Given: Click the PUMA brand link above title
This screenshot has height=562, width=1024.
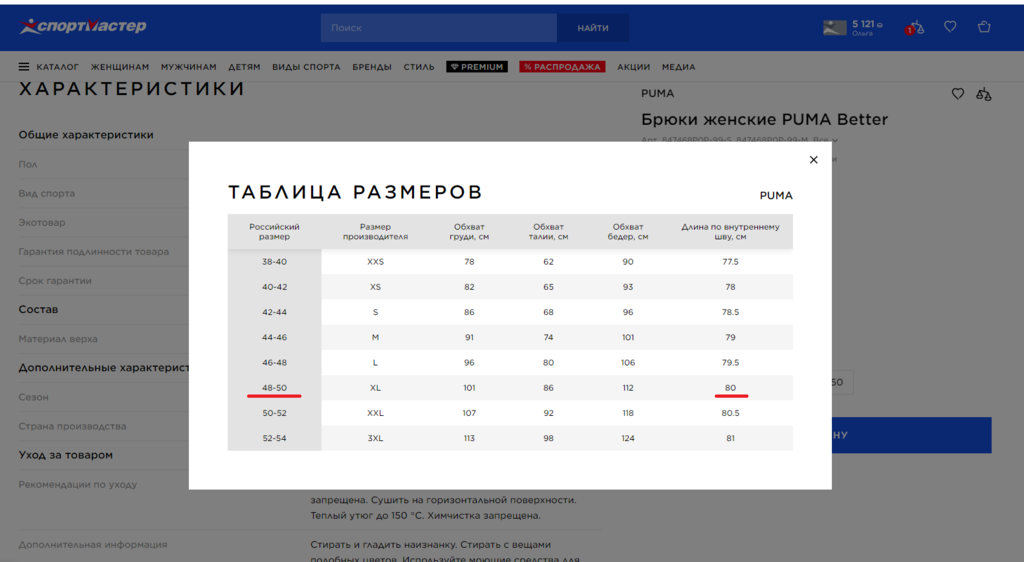Looking at the screenshot, I should [657, 93].
